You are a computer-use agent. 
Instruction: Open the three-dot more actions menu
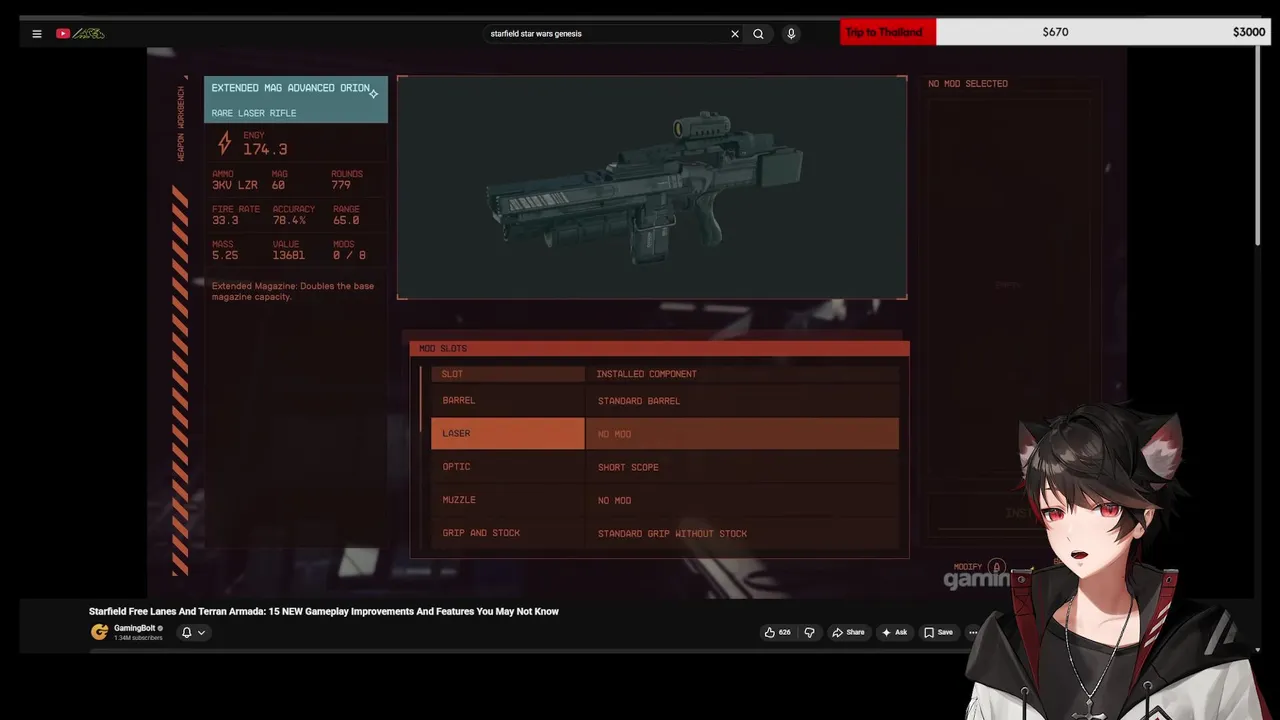pyautogui.click(x=972, y=632)
